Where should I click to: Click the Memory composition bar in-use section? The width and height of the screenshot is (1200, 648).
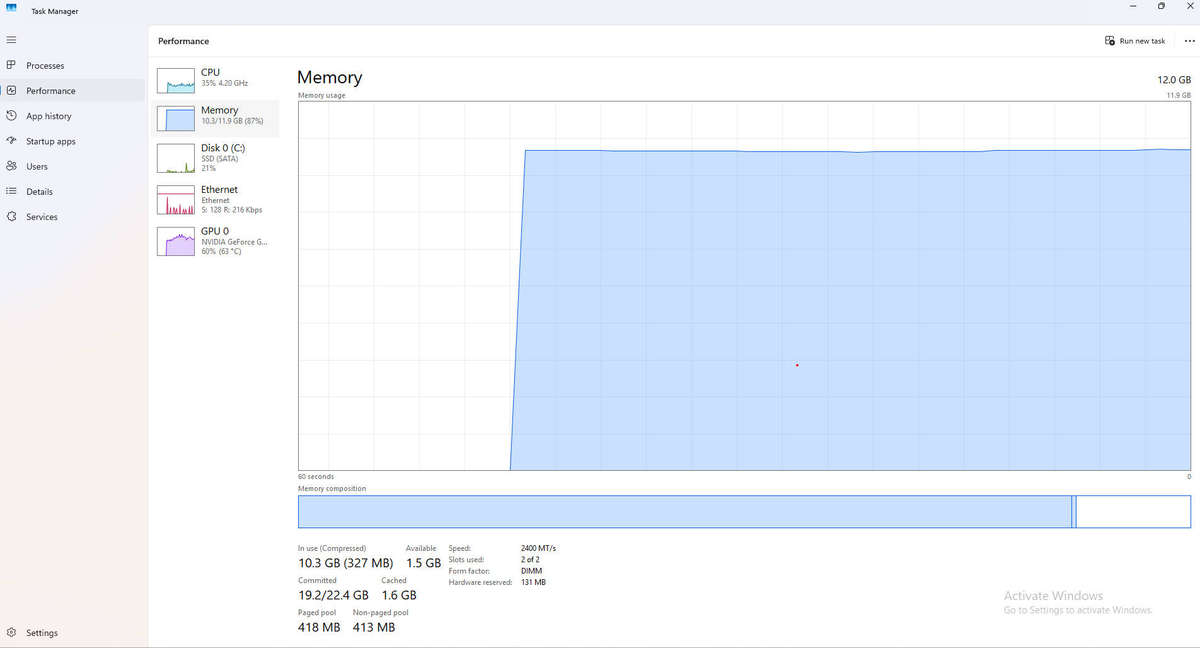685,511
